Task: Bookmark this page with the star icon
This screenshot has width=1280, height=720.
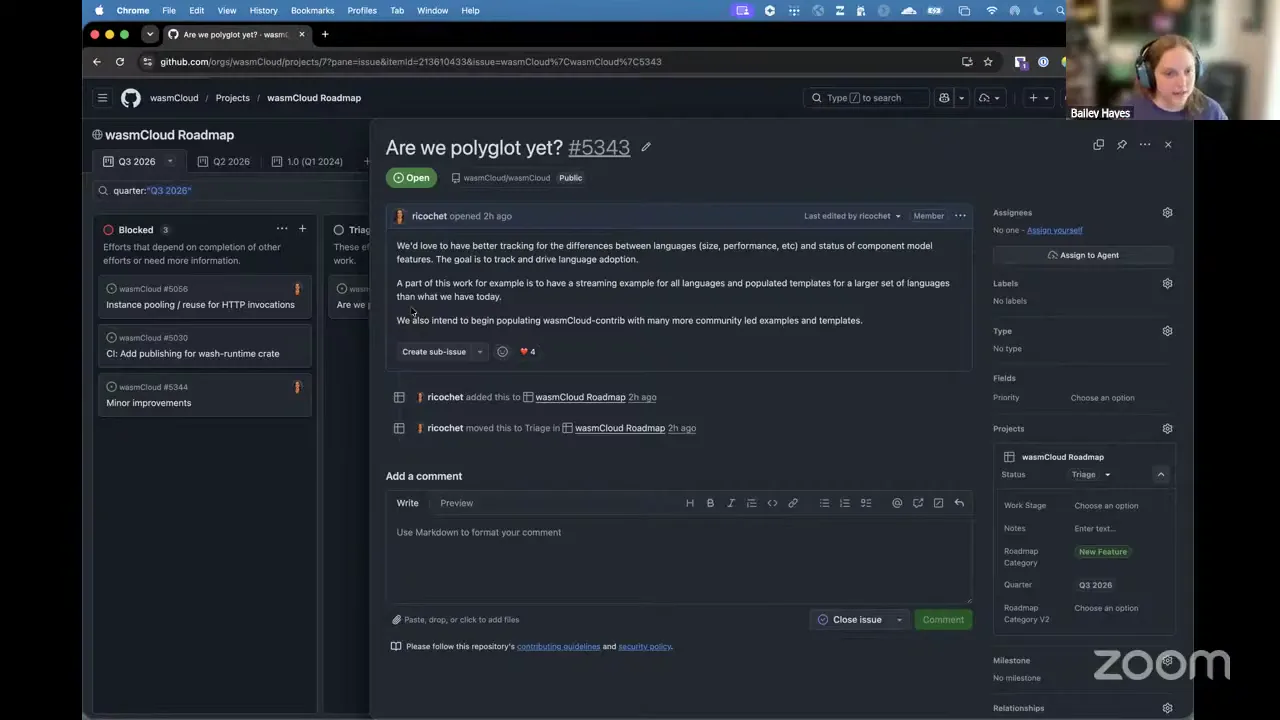Action: [988, 62]
